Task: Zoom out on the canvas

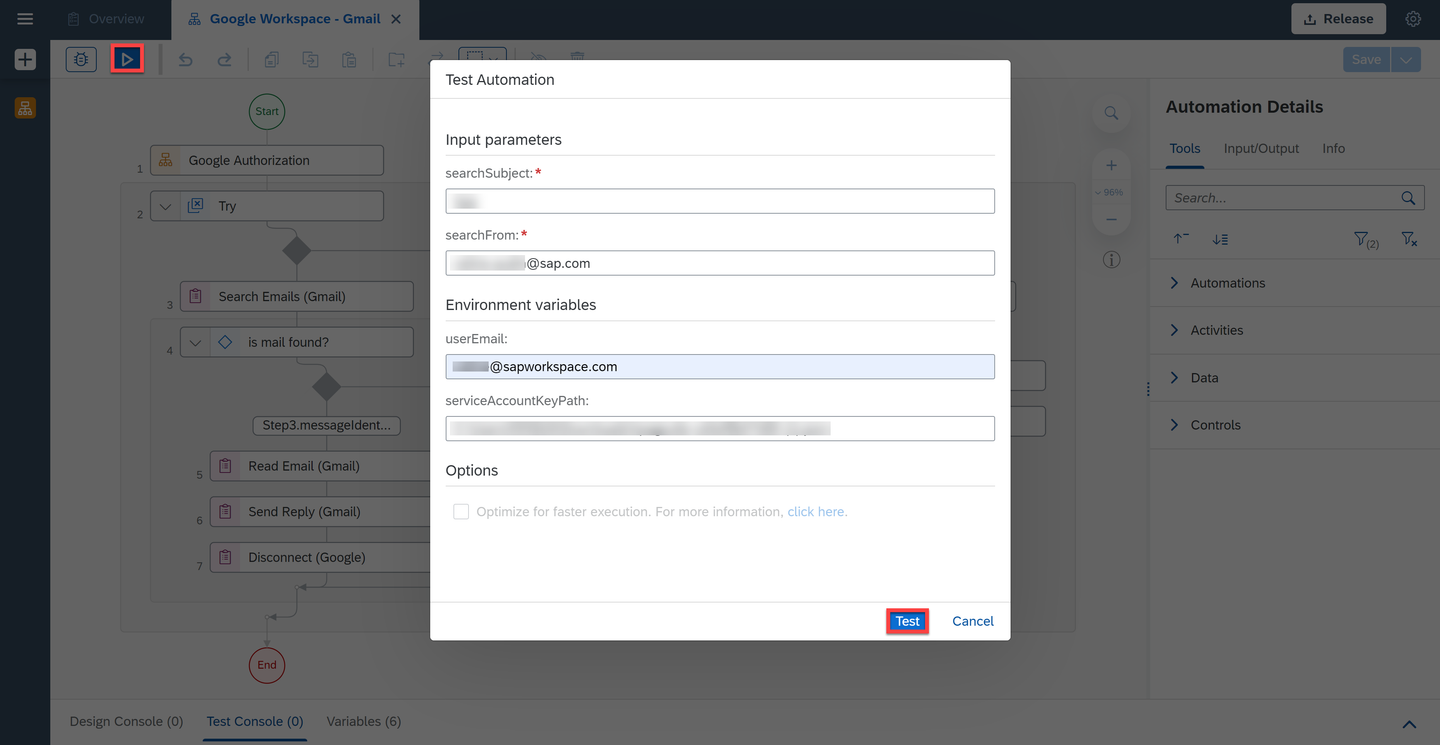Action: coord(1111,219)
